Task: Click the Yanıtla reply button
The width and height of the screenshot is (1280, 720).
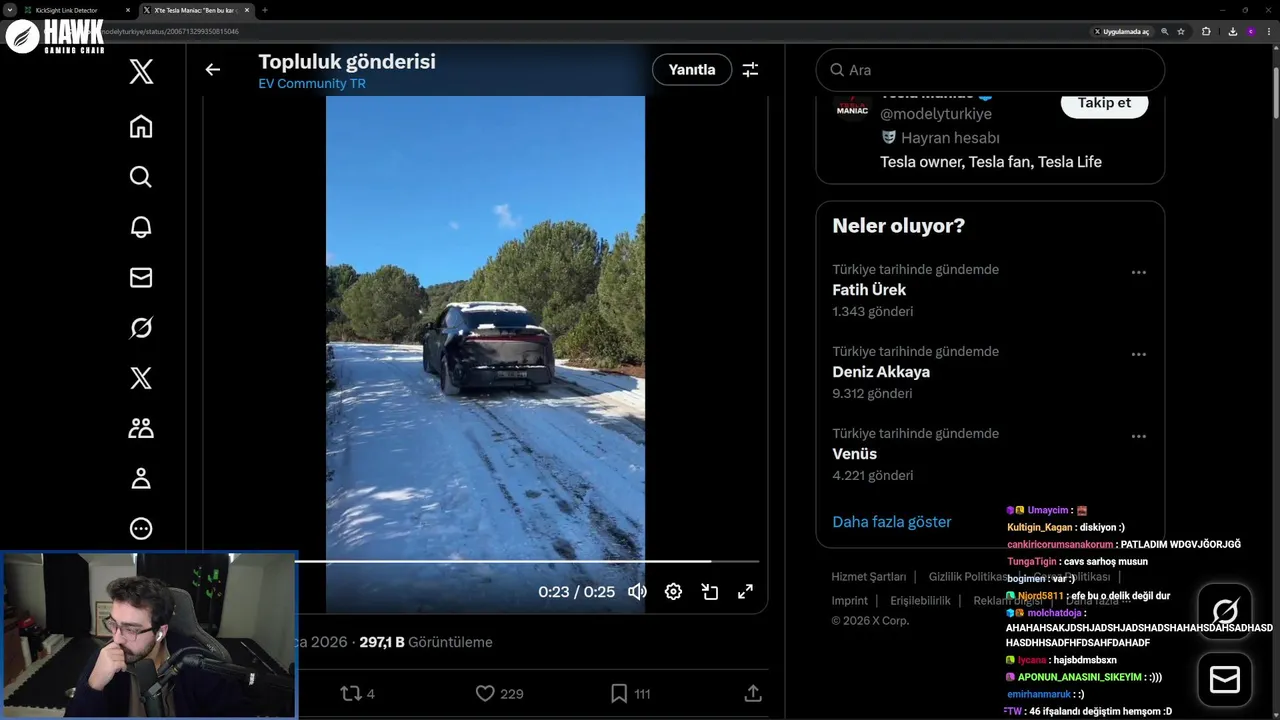Action: [692, 69]
